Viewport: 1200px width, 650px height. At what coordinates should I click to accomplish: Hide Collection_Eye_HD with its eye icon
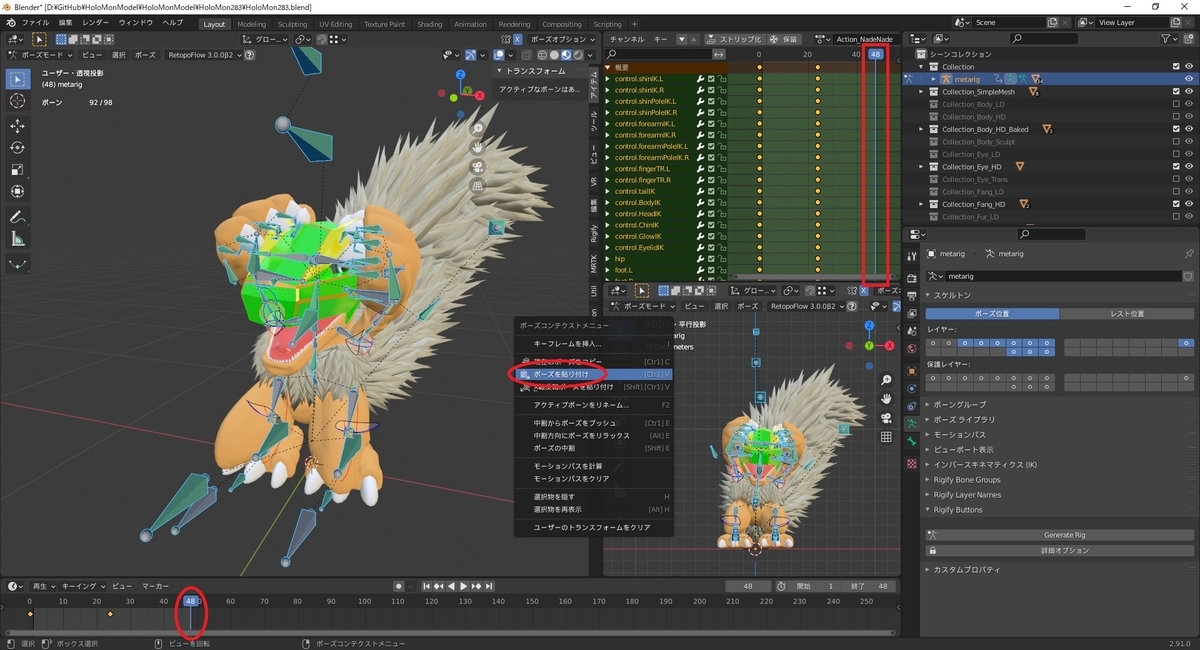(x=1189, y=166)
